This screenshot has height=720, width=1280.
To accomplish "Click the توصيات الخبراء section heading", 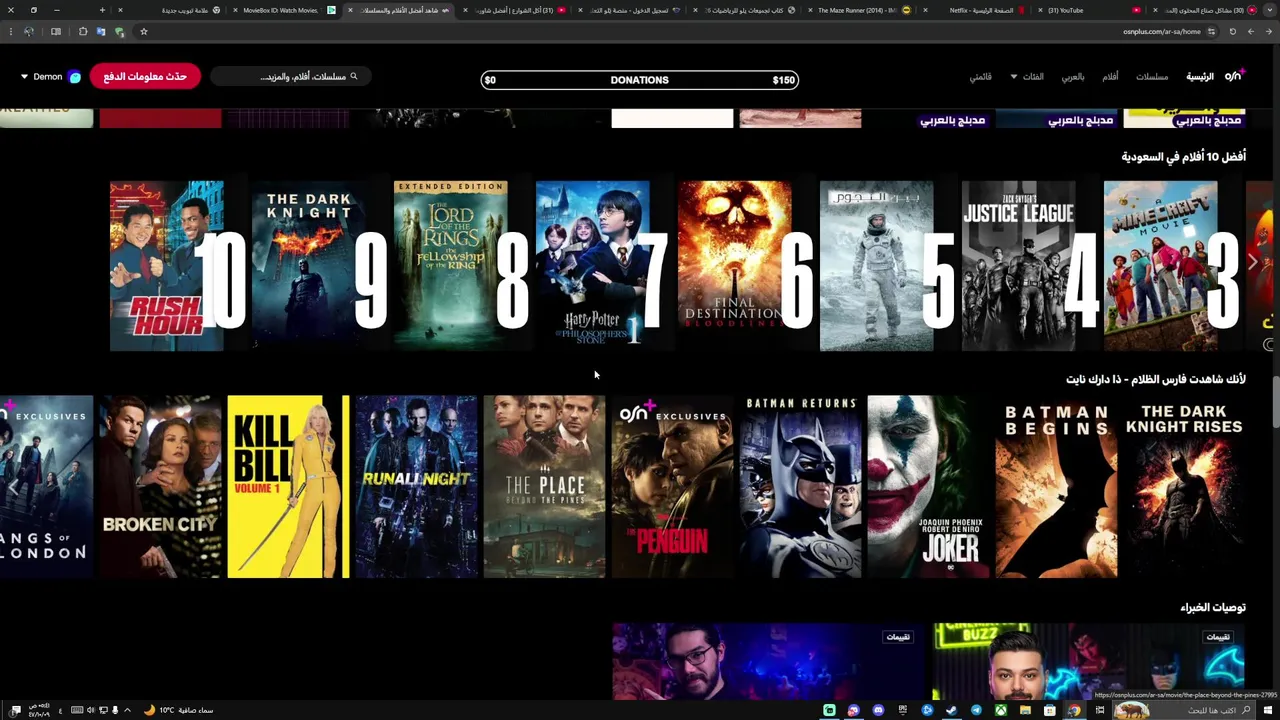I will (1213, 608).
